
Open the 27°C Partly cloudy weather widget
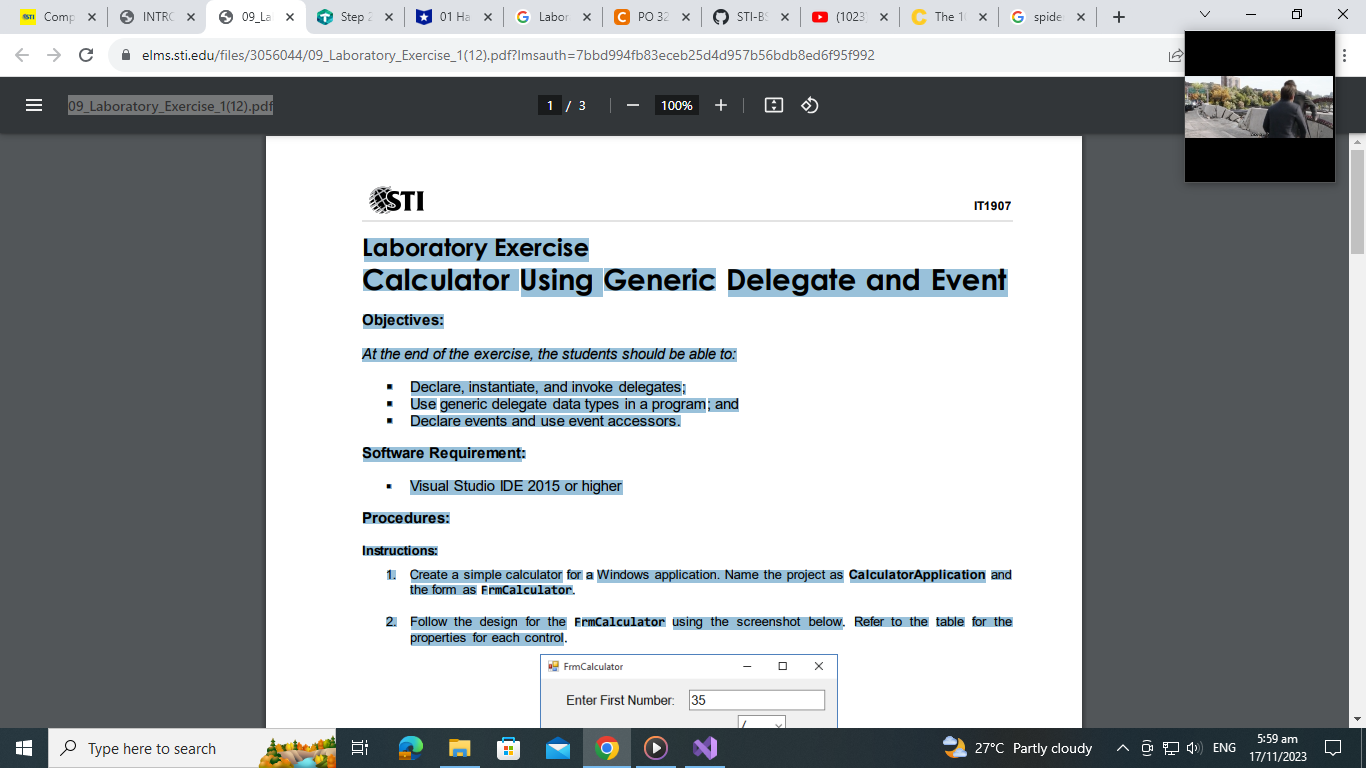point(1017,748)
